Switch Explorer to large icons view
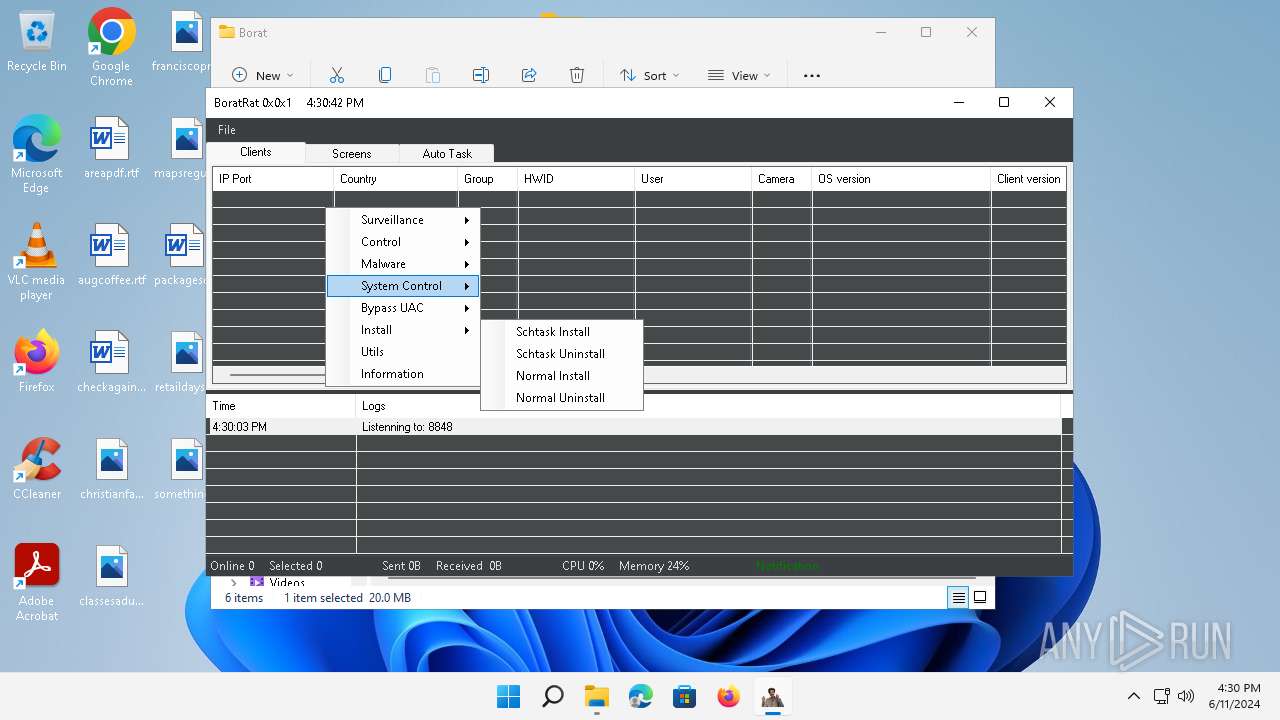This screenshot has width=1280, height=720. [980, 597]
